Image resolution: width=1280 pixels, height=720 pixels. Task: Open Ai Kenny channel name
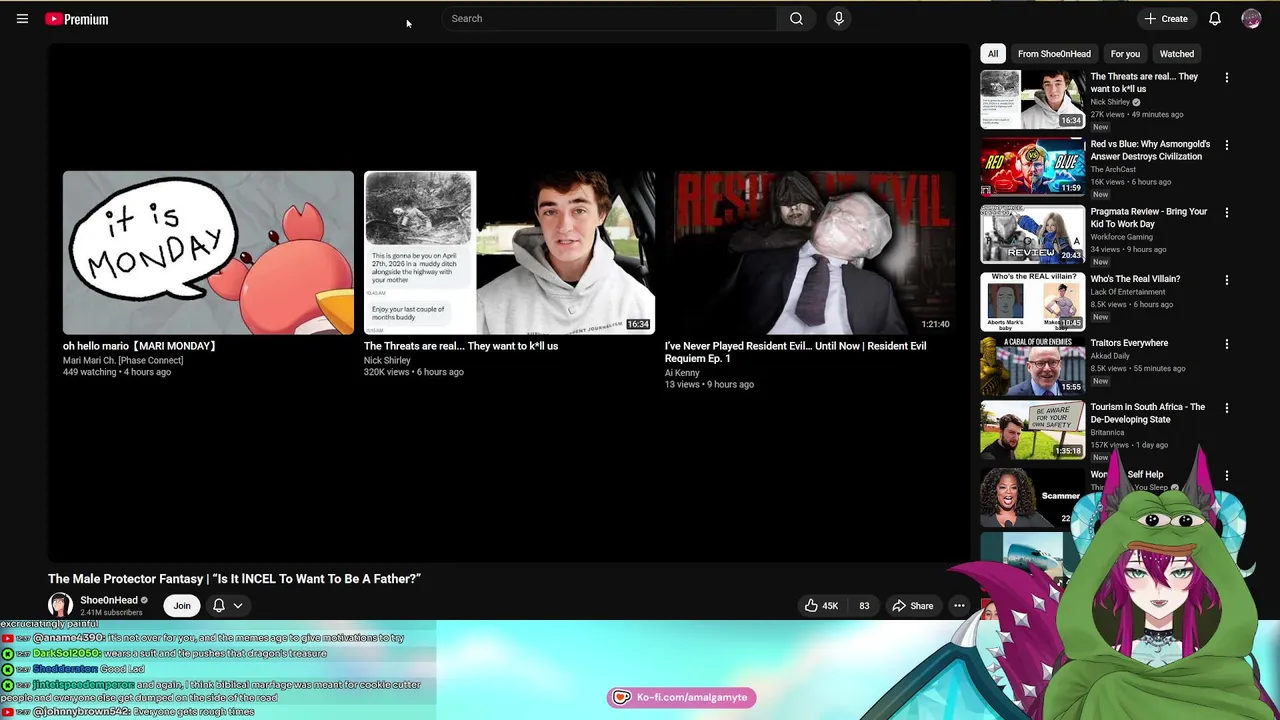682,373
